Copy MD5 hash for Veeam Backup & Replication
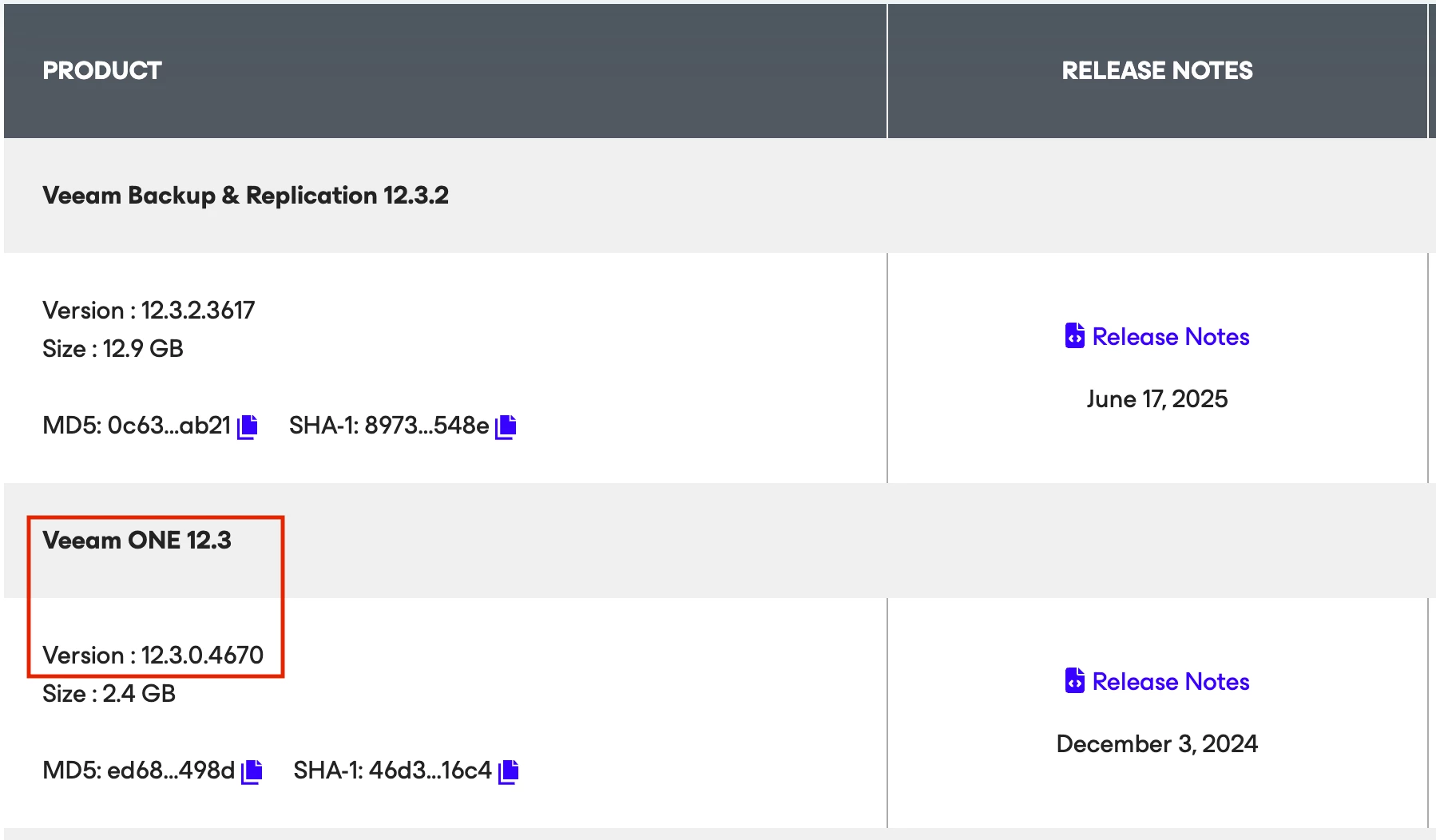The width and height of the screenshot is (1436, 840). (x=248, y=427)
